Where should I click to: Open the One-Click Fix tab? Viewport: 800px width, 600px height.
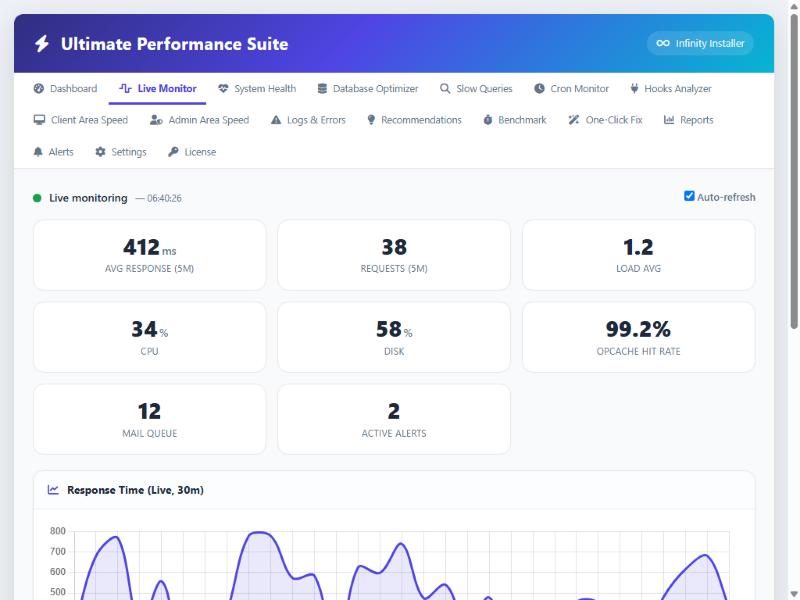pyautogui.click(x=606, y=120)
